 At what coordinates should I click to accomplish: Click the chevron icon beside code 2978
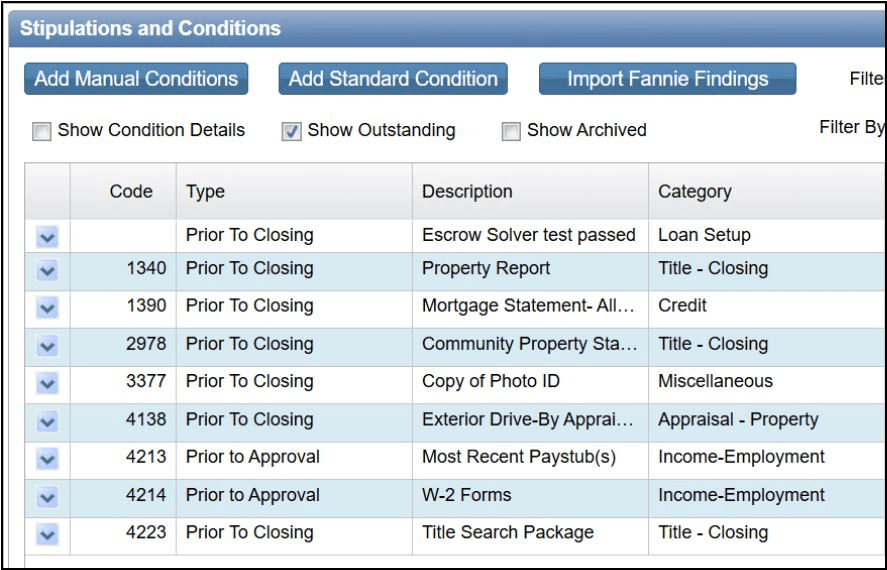[x=47, y=346]
